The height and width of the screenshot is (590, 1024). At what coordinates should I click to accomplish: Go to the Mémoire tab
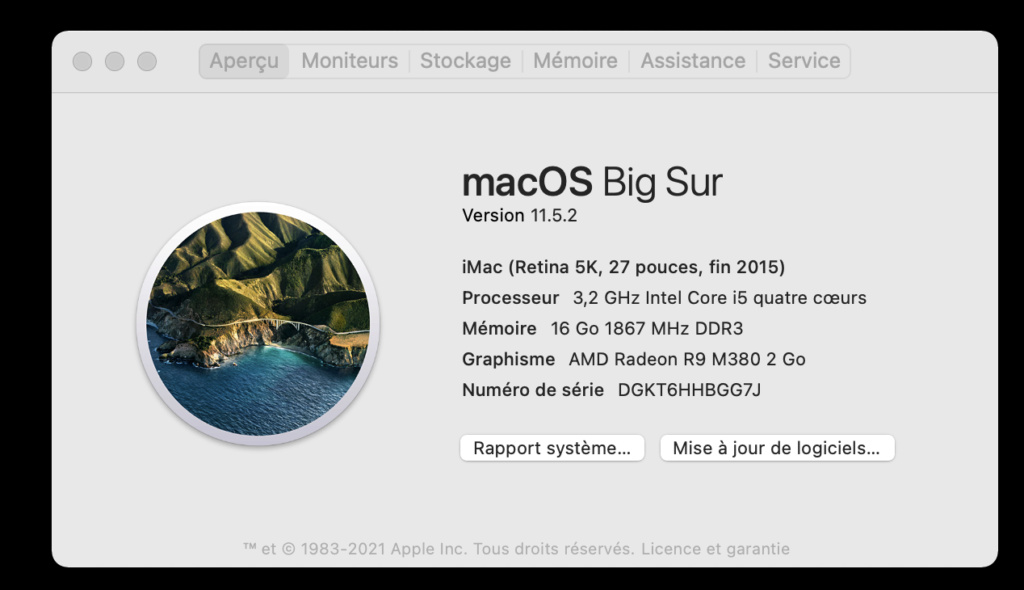[x=575, y=61]
